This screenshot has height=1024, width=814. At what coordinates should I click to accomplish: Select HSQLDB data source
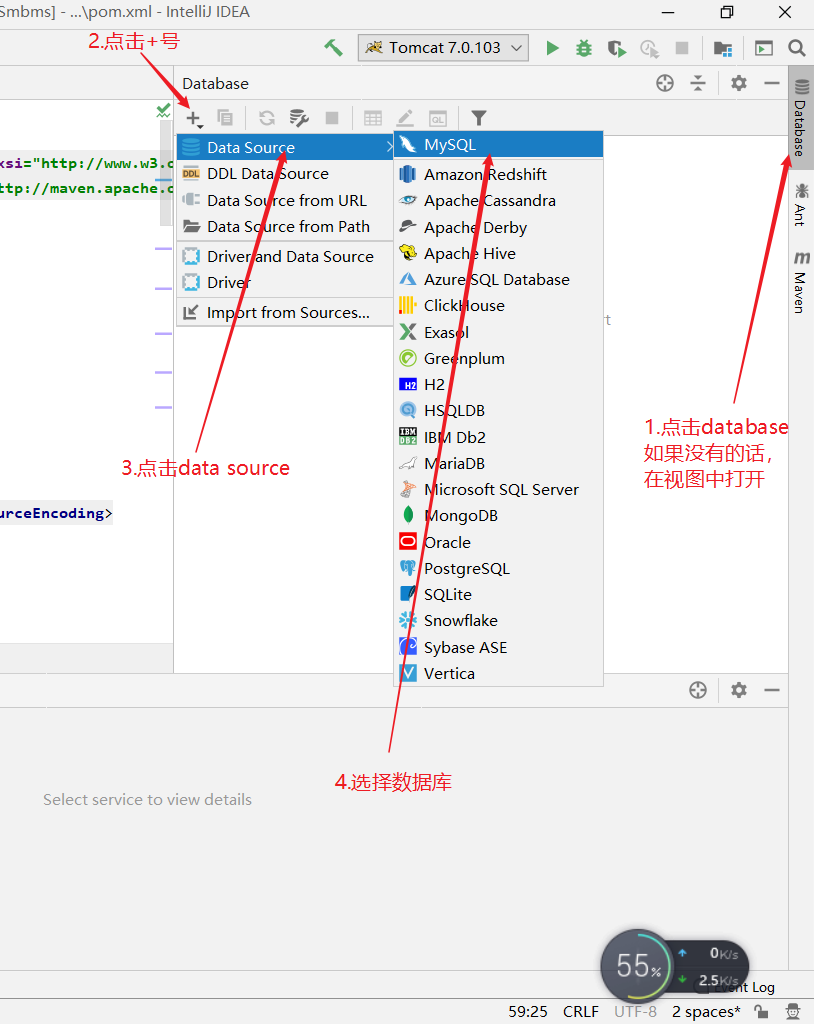coord(498,411)
